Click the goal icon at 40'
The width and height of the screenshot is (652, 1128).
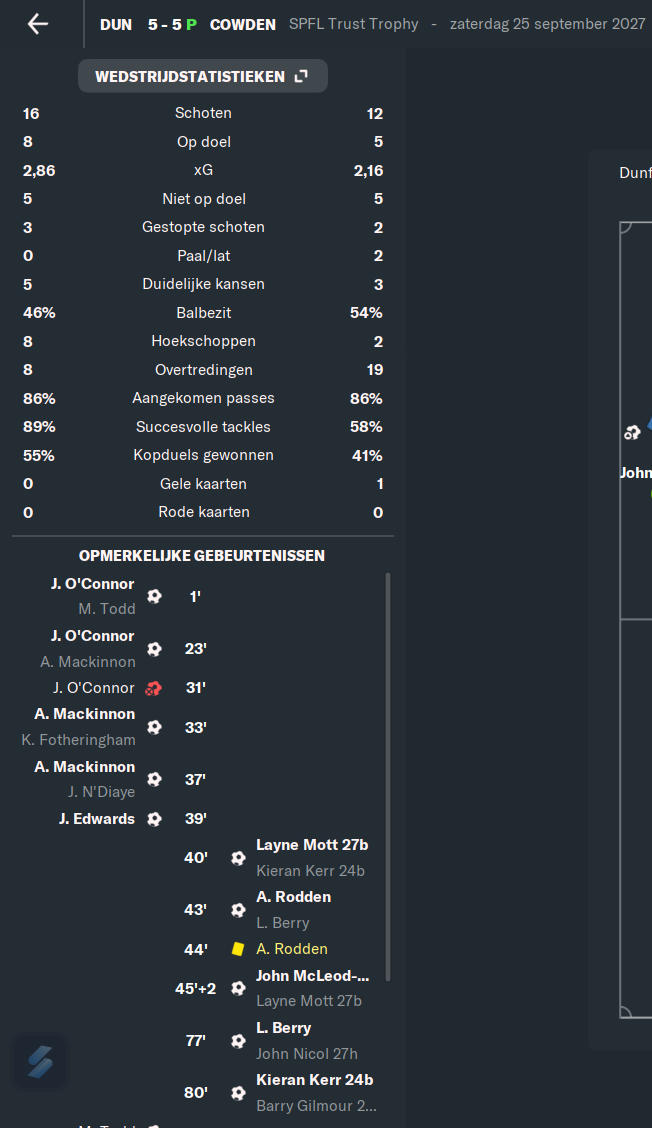pos(238,858)
